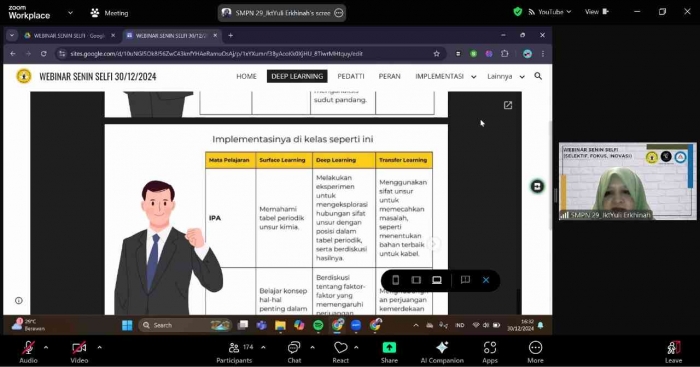Open Zoom Apps
Image resolution: width=700 pixels, height=367 pixels.
click(x=490, y=352)
